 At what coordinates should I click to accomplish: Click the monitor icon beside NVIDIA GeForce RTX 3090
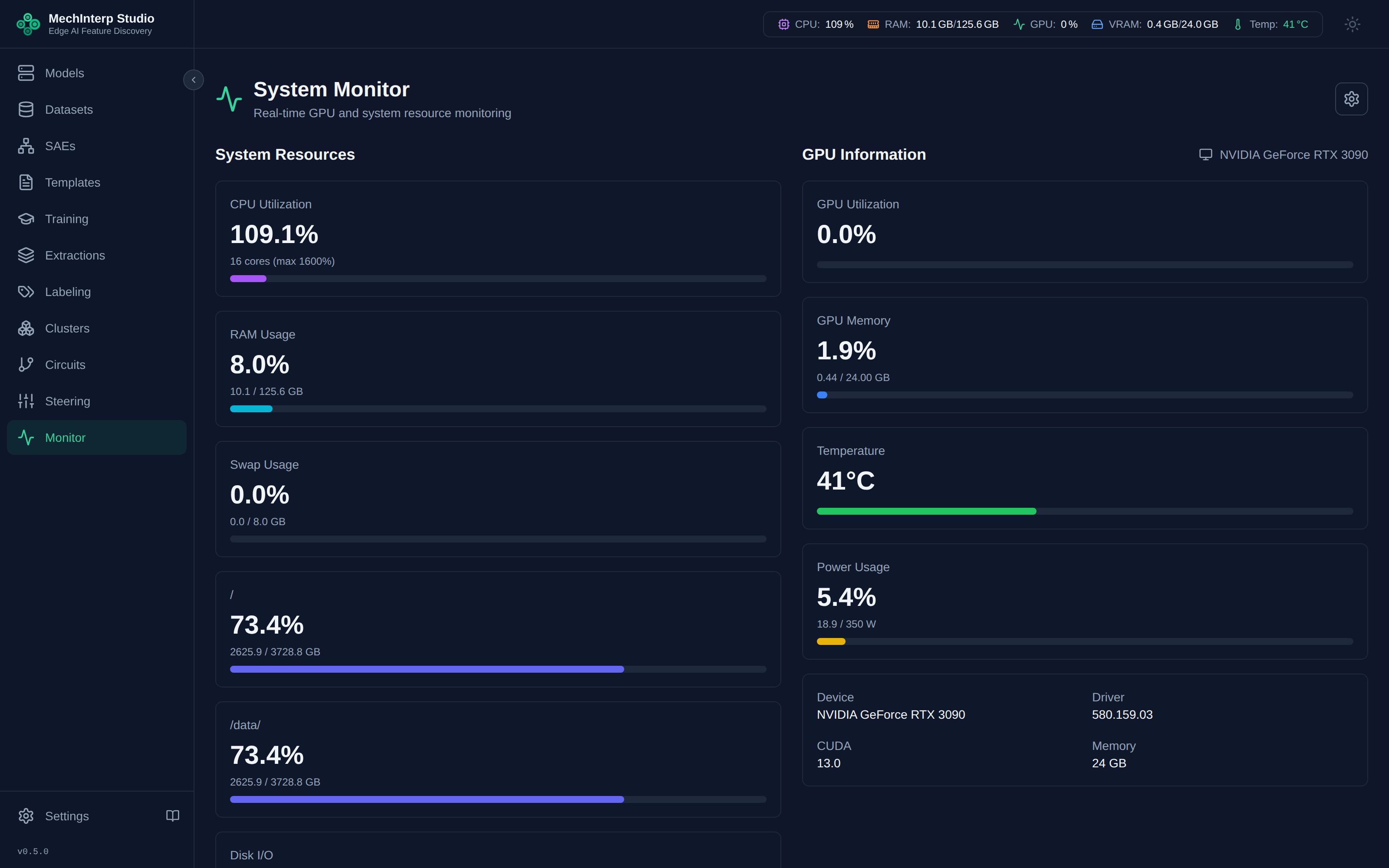(x=1205, y=155)
